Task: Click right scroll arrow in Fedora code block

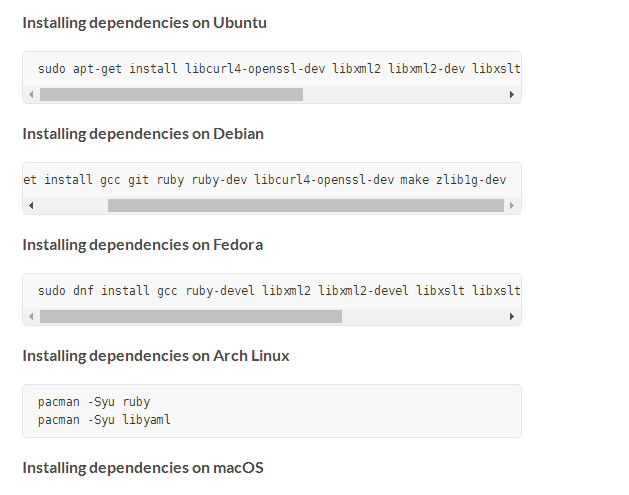Action: point(512,316)
